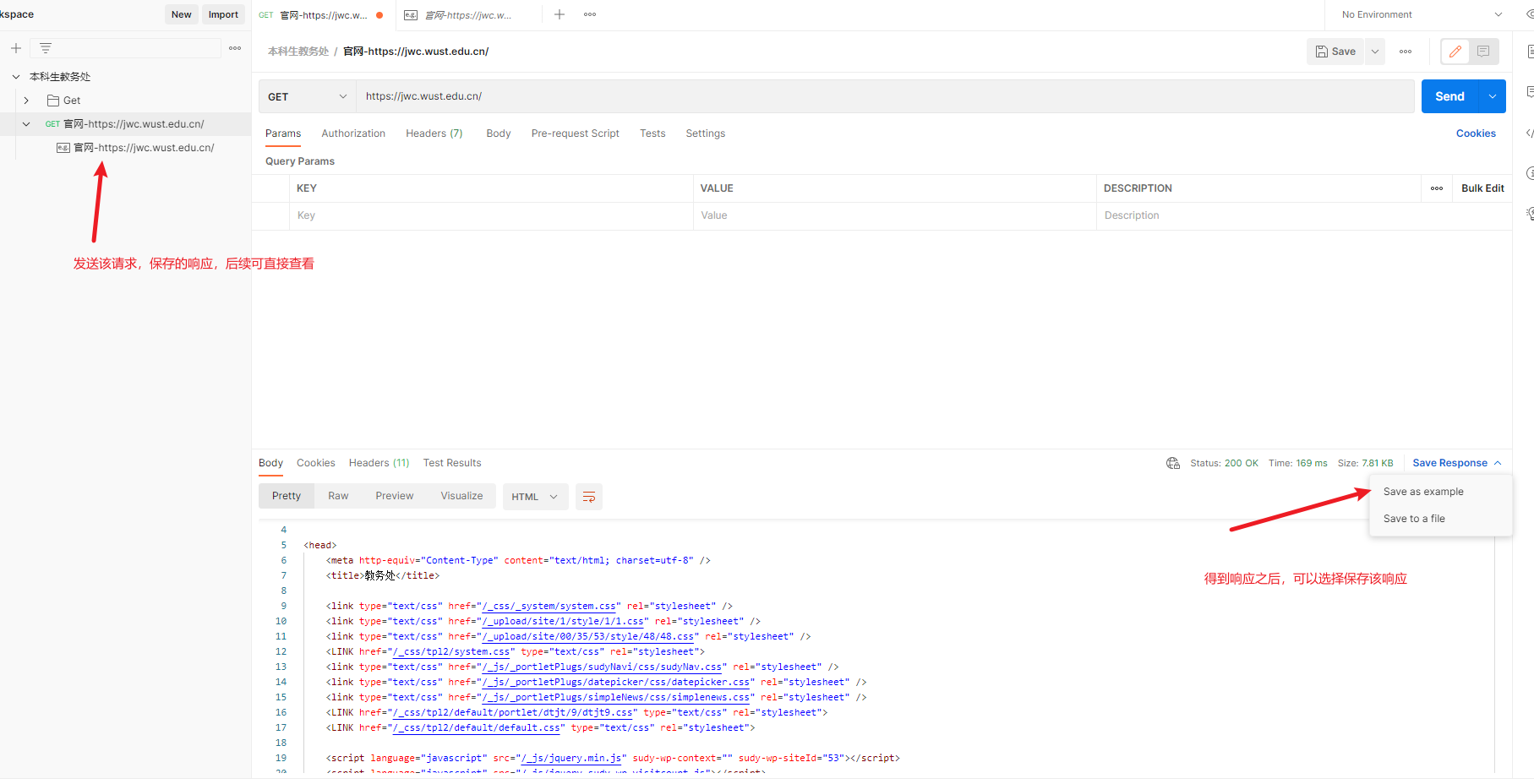Viewport: 1534px width, 784px height.
Task: Open a new request tab with the plus
Action: (560, 14)
